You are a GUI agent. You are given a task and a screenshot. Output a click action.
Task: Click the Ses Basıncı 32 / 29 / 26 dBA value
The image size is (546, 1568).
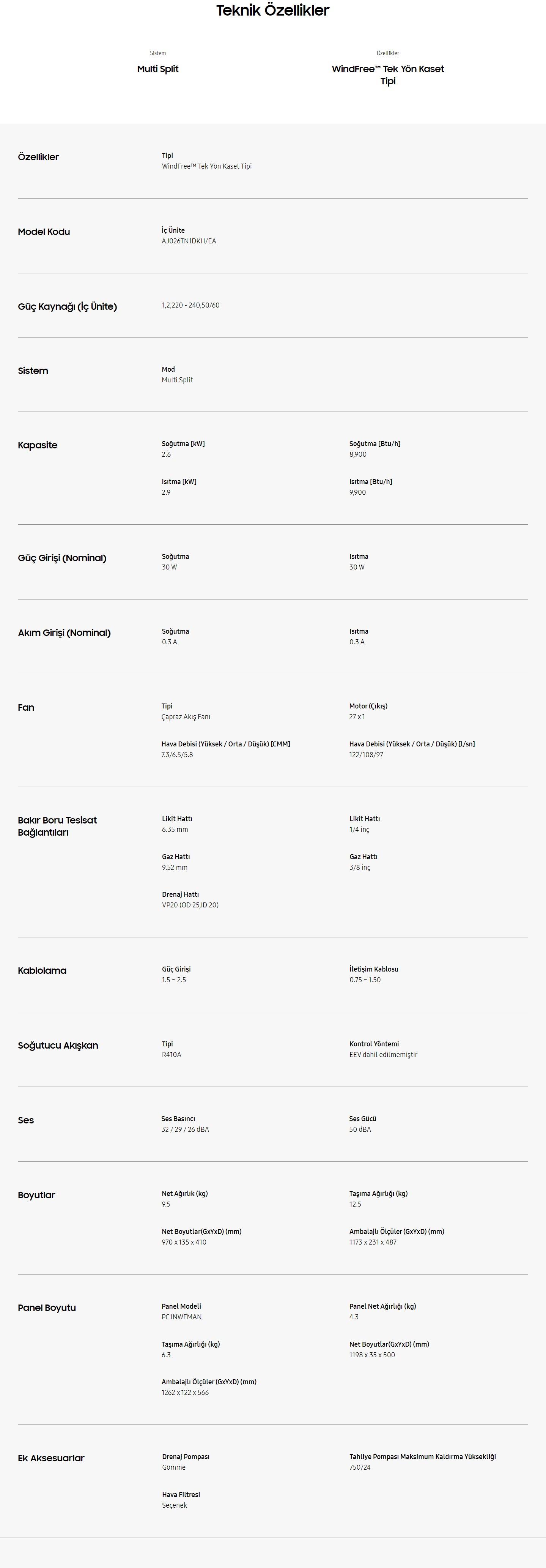[185, 1130]
